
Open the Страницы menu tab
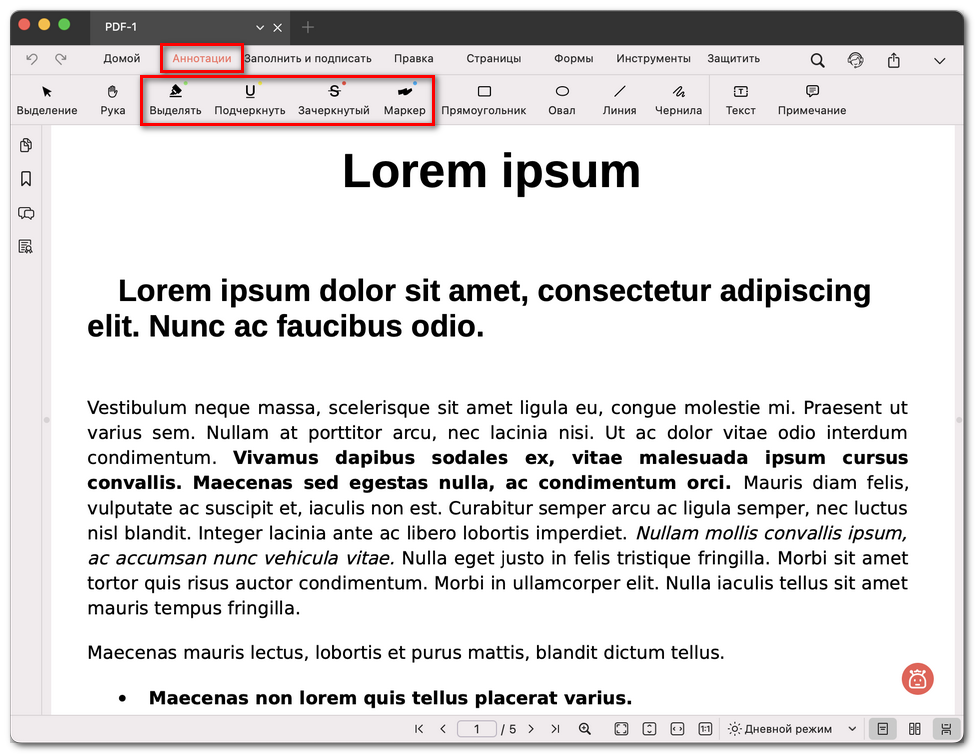click(494, 59)
